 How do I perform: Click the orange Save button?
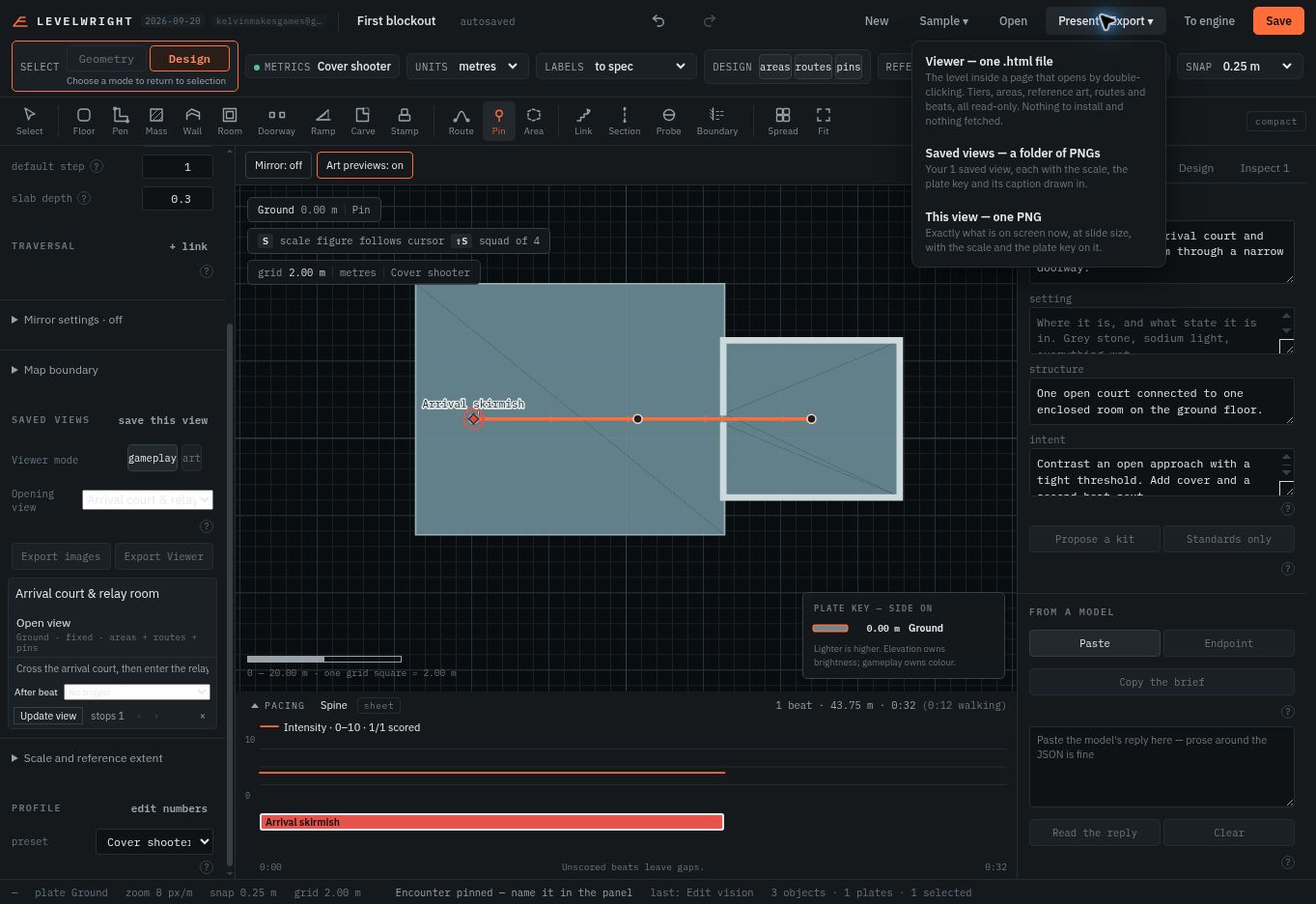(1278, 20)
